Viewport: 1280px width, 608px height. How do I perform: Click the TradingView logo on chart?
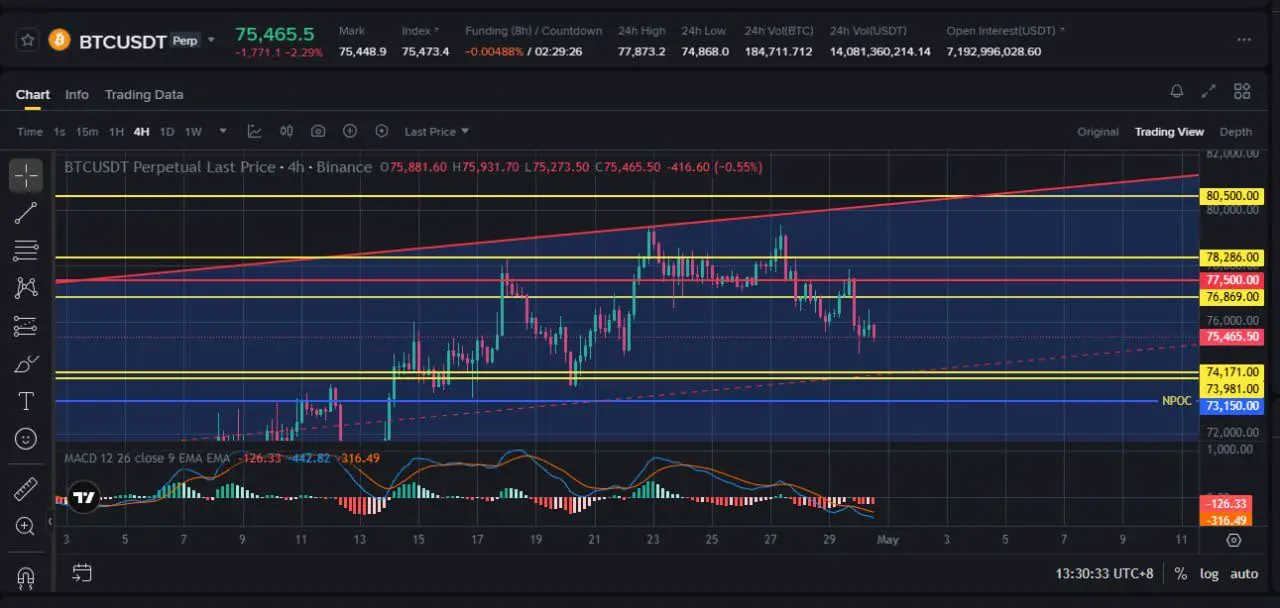tap(84, 497)
